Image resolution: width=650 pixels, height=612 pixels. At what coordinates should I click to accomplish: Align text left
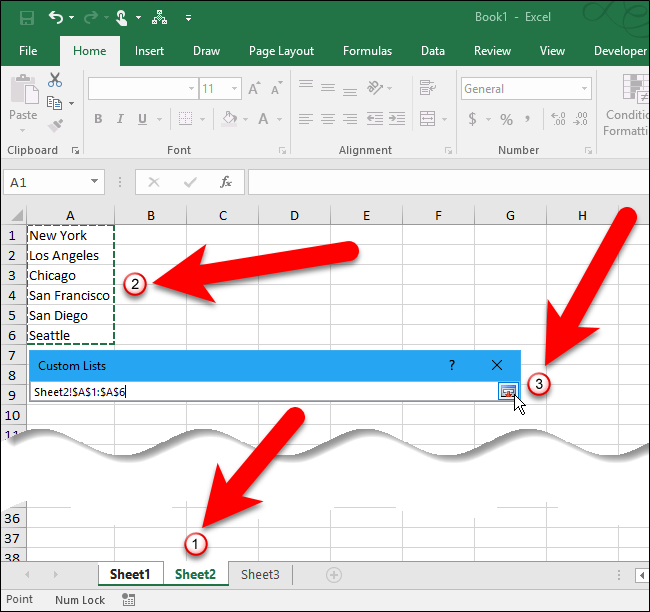point(306,119)
